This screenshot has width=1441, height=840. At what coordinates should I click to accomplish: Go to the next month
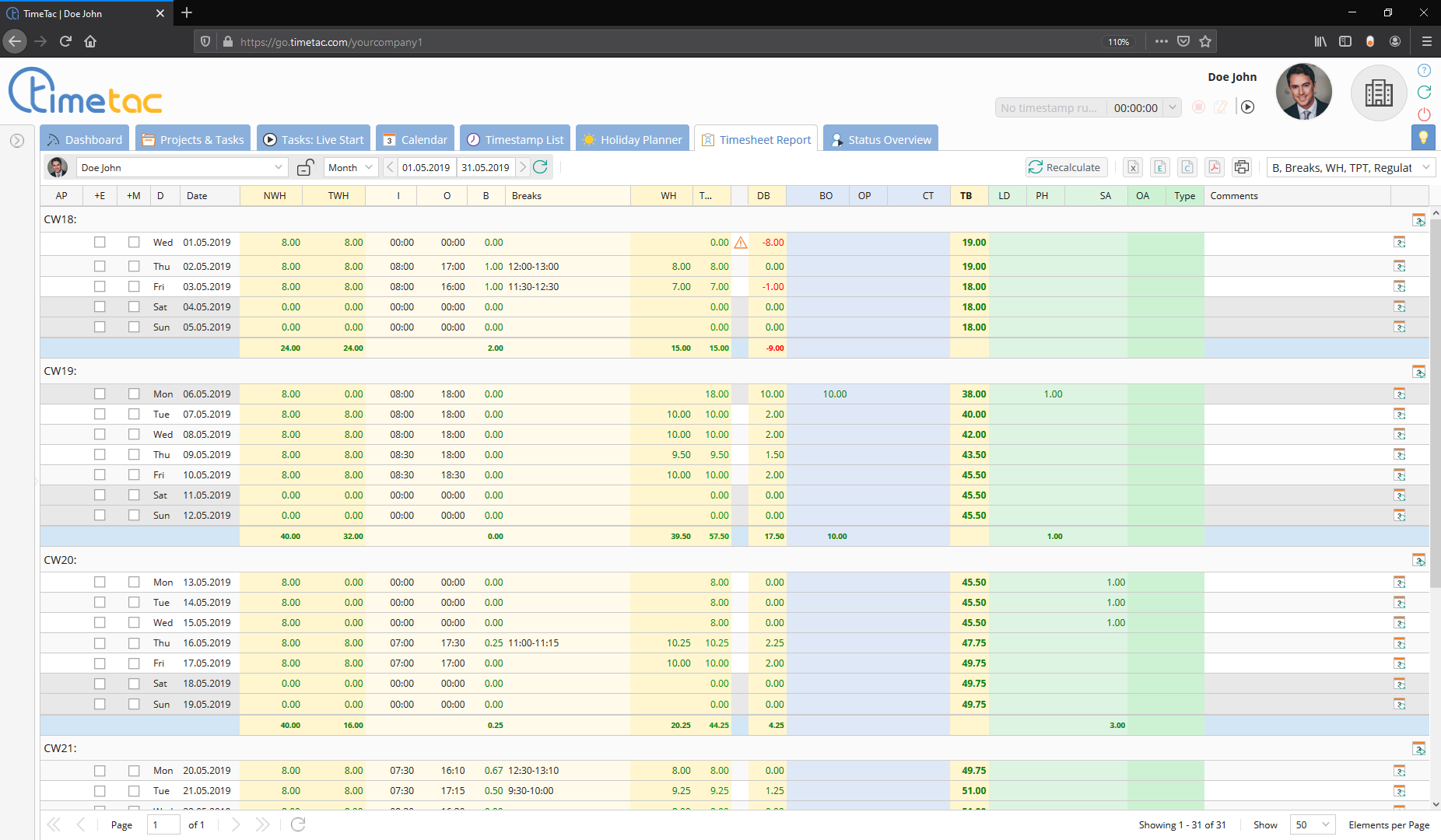pos(523,167)
